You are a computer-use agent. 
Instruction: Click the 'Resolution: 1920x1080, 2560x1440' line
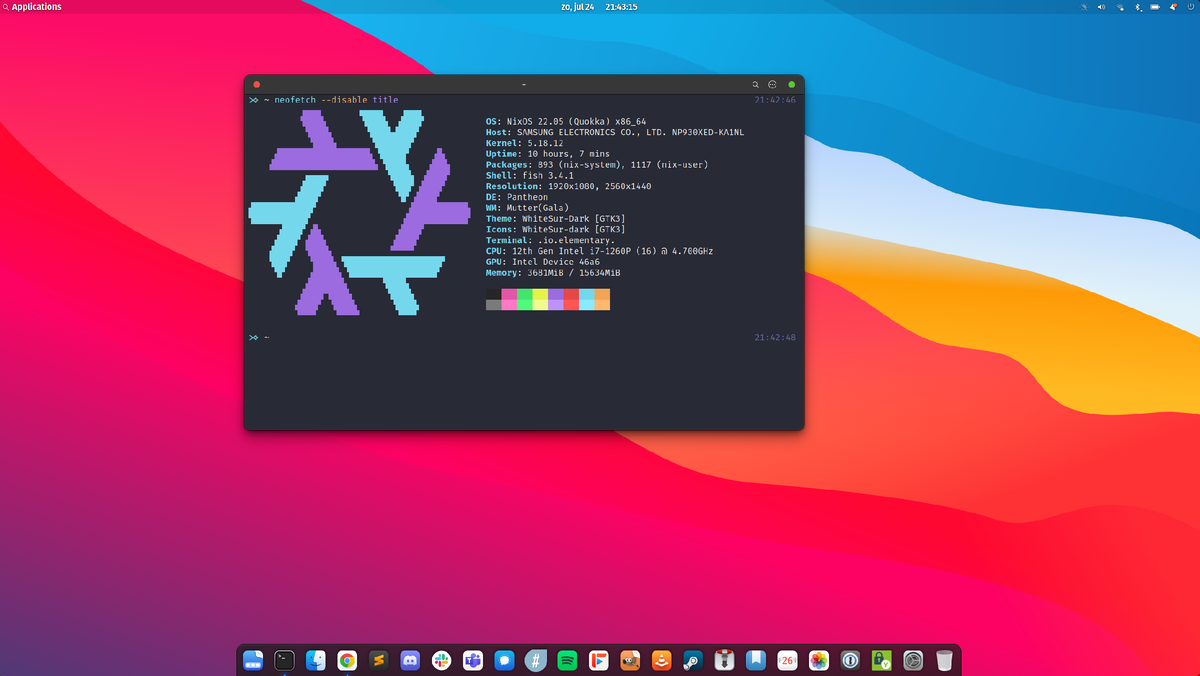coord(568,186)
